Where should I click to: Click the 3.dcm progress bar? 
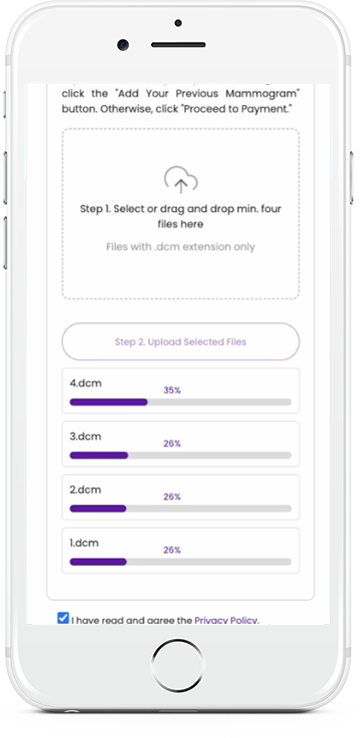[x=181, y=455]
